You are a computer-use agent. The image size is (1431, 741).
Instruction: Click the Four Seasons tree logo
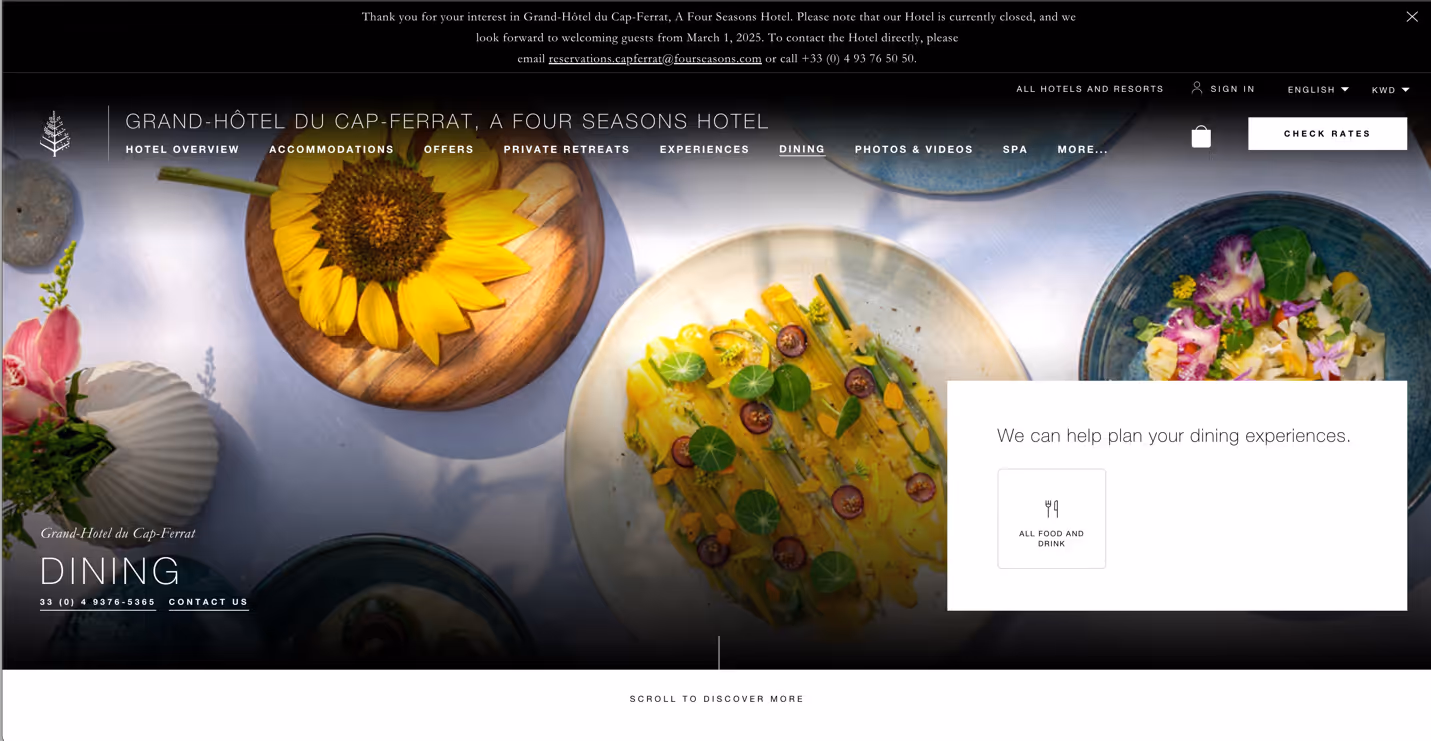(55, 134)
